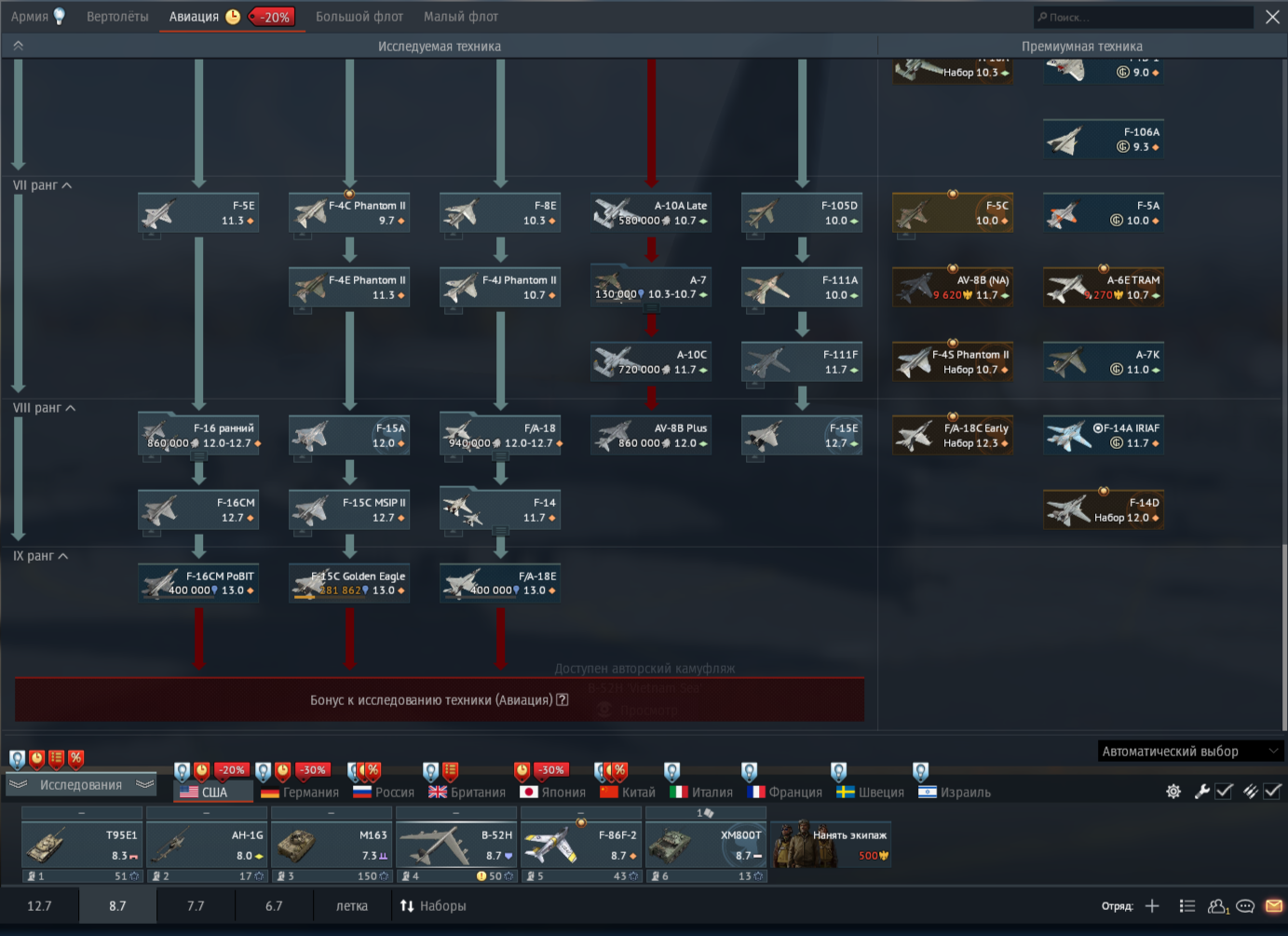Click the question mark beside research bonus
The height and width of the screenshot is (936, 1288).
point(563,699)
